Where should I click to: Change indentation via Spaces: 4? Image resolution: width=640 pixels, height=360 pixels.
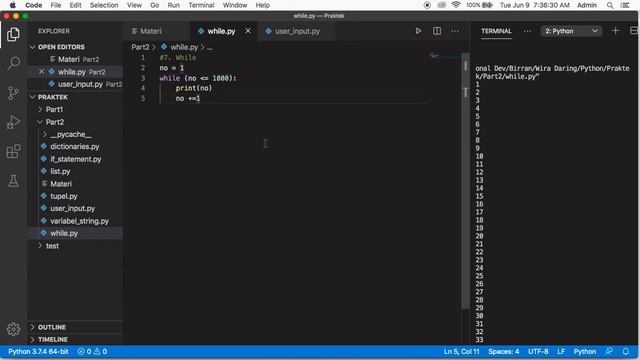pos(504,351)
